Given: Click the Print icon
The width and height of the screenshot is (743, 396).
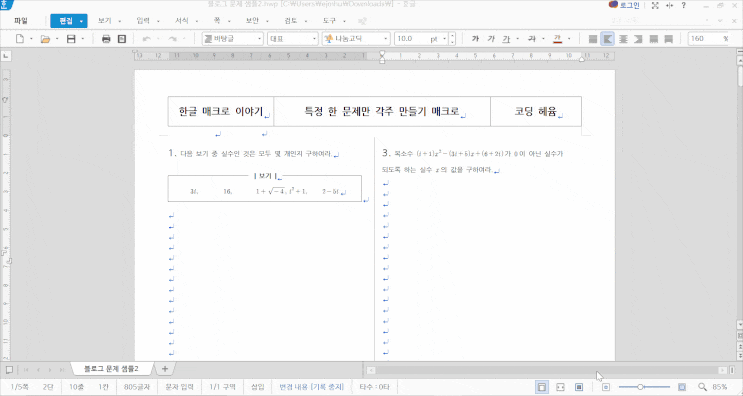Looking at the screenshot, I should [x=106, y=39].
